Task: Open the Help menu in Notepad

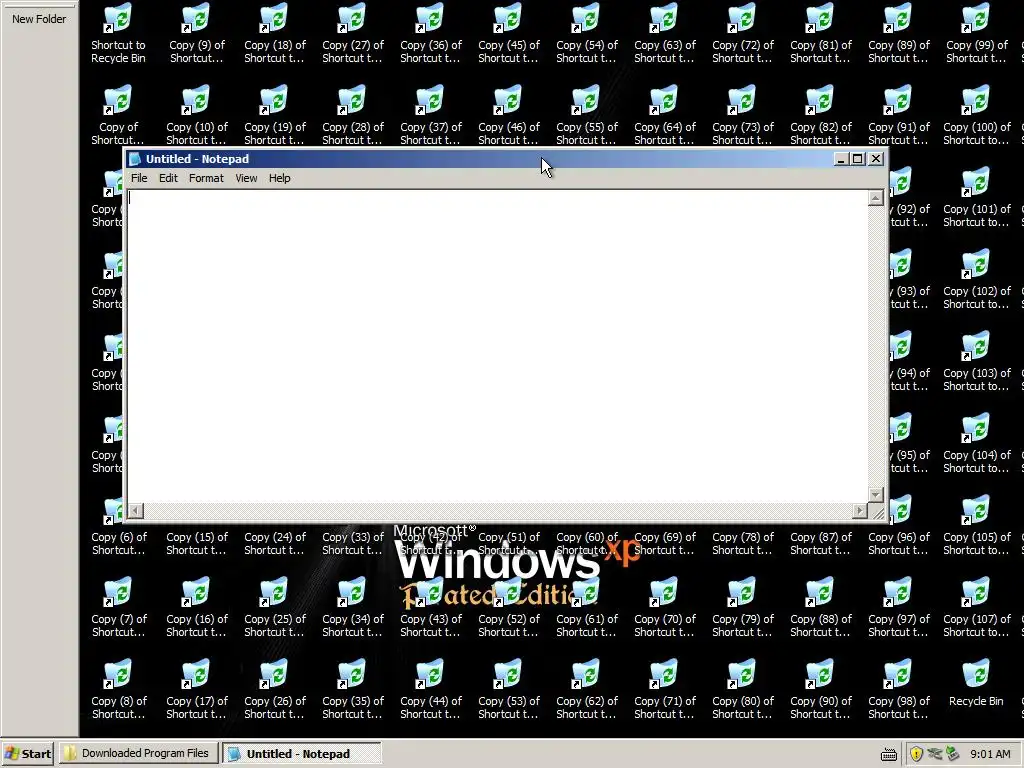Action: [280, 178]
